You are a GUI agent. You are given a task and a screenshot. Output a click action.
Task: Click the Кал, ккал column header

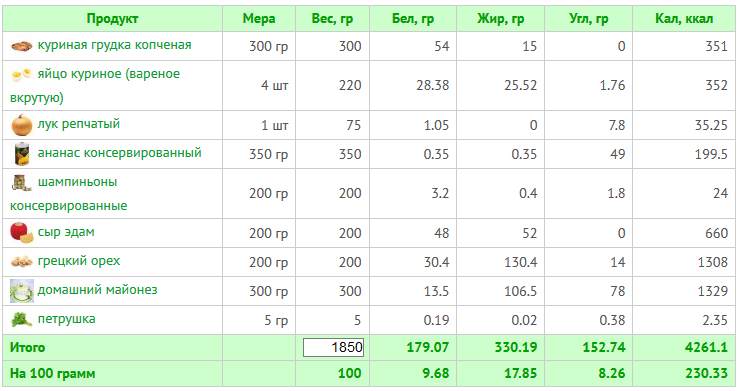(684, 19)
